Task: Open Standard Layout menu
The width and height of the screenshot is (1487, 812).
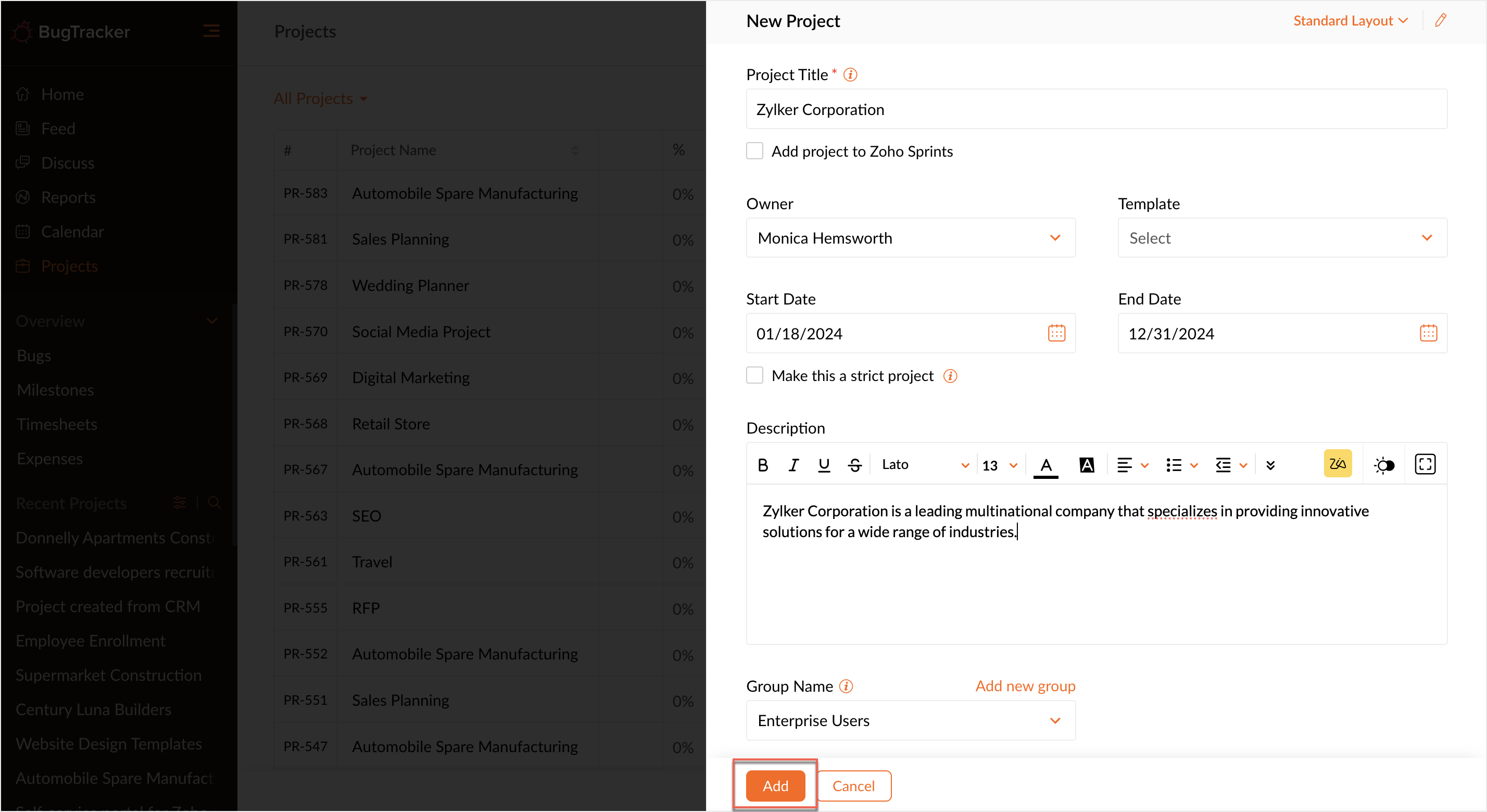Action: (1350, 21)
